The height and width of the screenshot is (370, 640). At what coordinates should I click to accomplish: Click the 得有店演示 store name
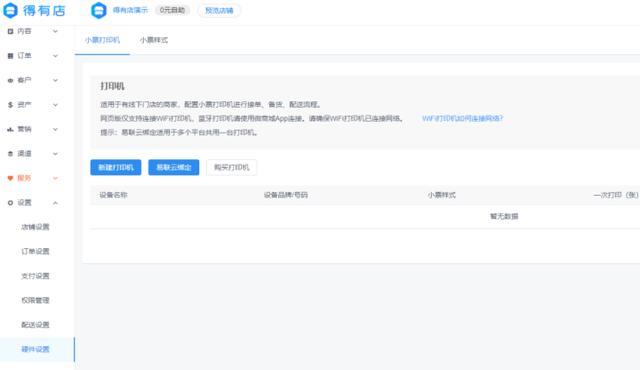(x=130, y=10)
